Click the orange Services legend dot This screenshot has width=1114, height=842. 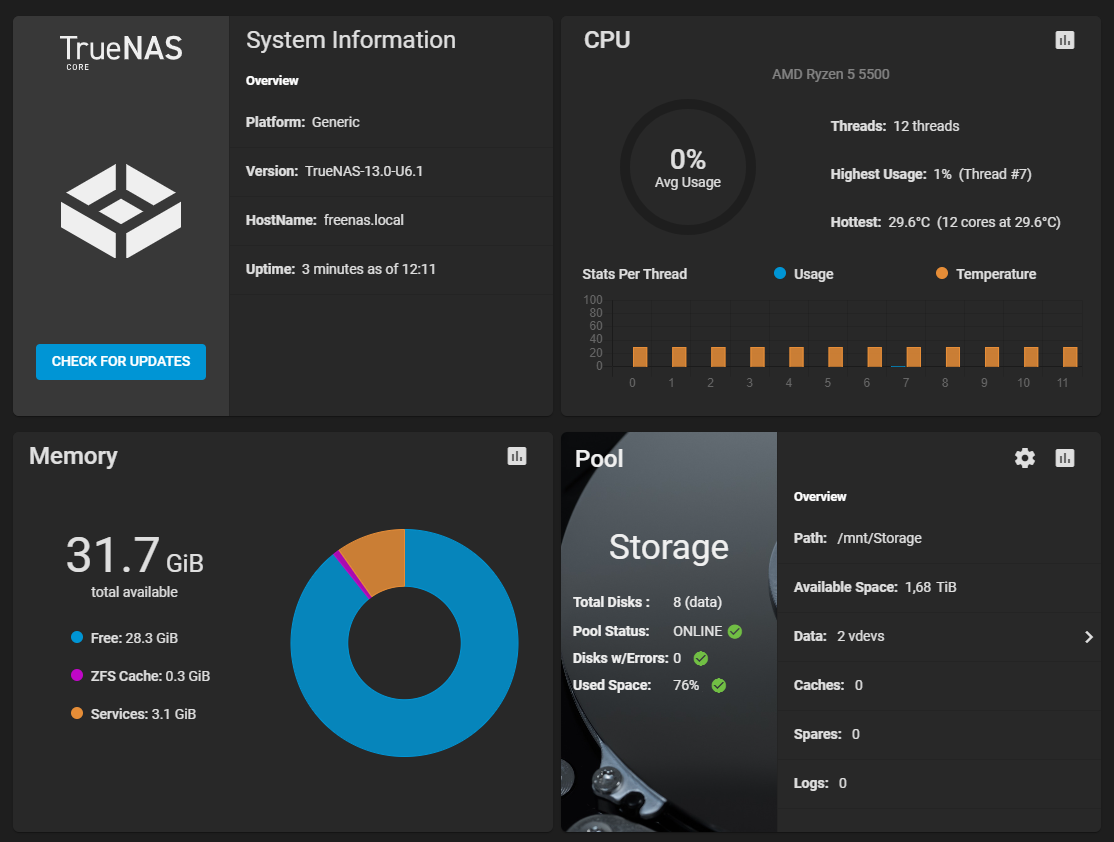click(77, 713)
